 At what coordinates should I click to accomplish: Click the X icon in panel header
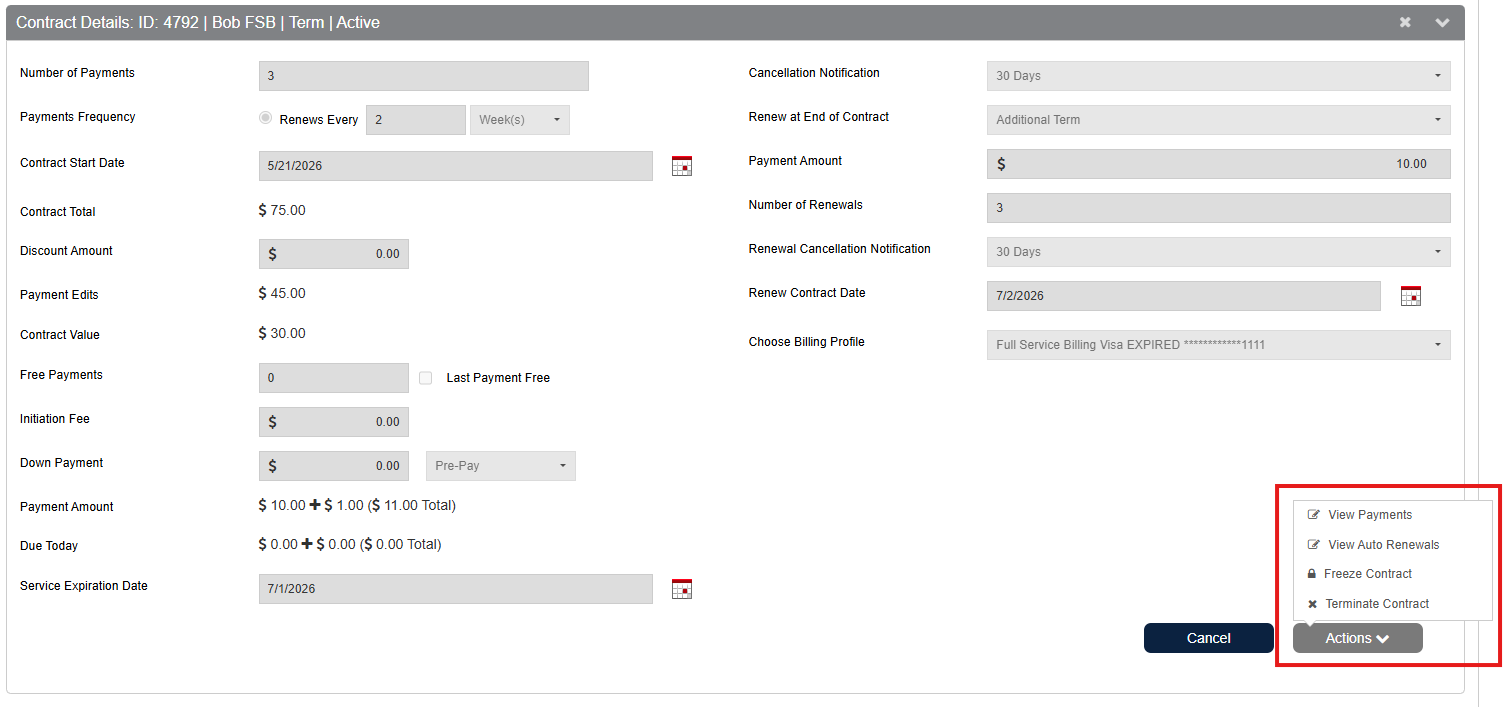(1405, 22)
